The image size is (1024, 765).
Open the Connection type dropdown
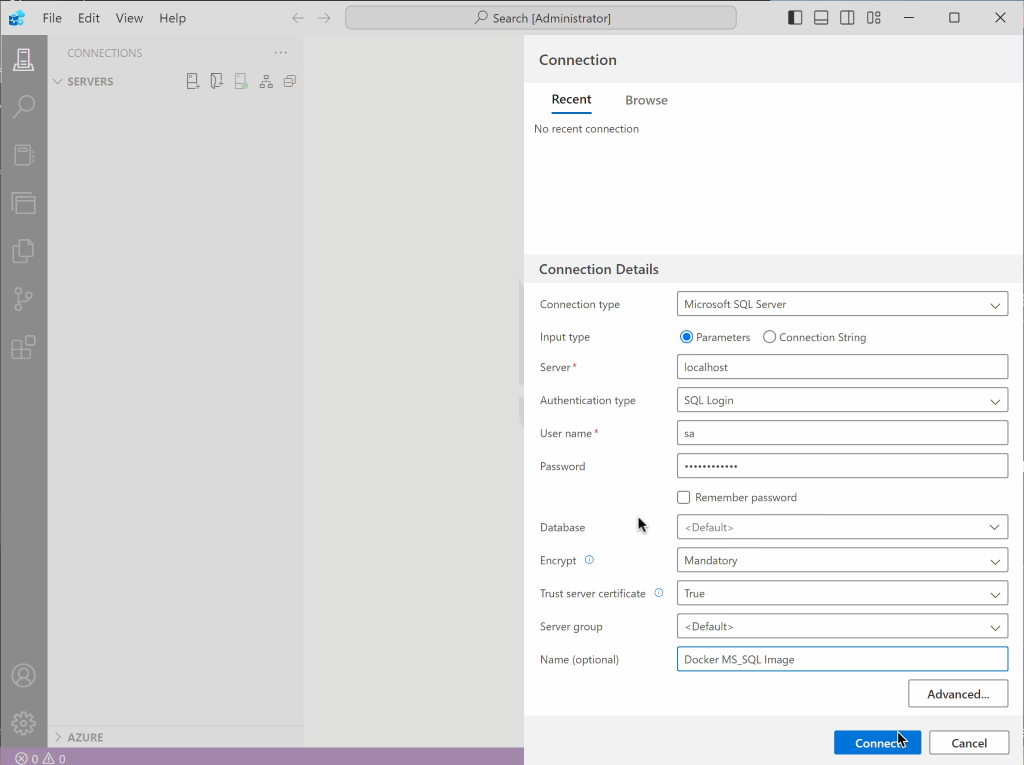[x=842, y=304]
